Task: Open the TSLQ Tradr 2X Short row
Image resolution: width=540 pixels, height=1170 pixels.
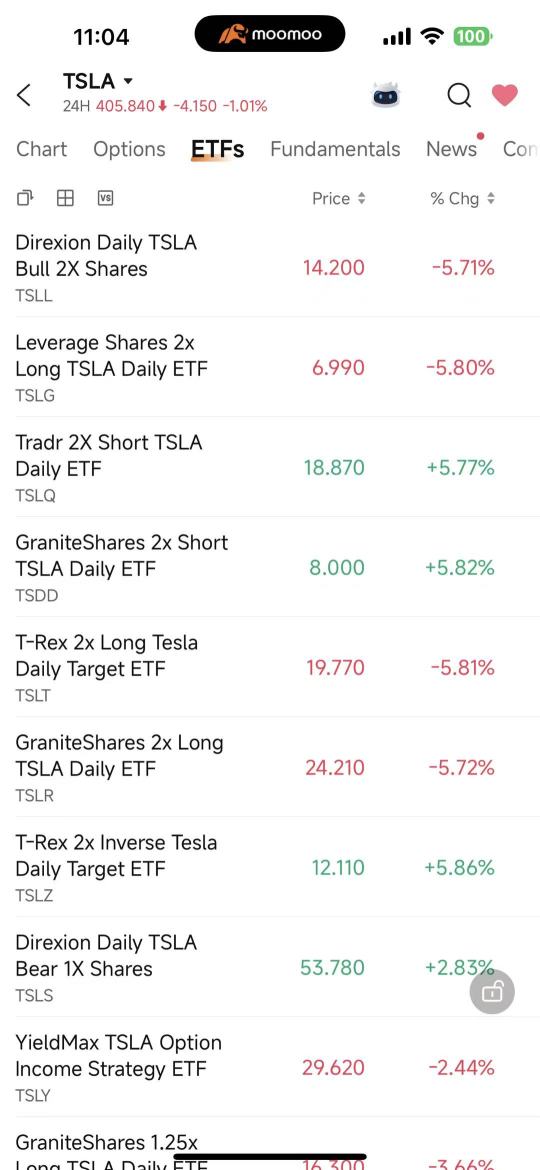Action: [270, 467]
